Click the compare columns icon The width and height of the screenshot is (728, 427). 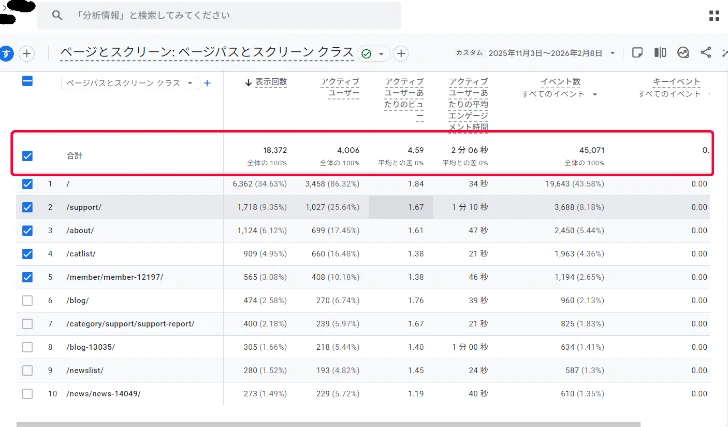[660, 52]
